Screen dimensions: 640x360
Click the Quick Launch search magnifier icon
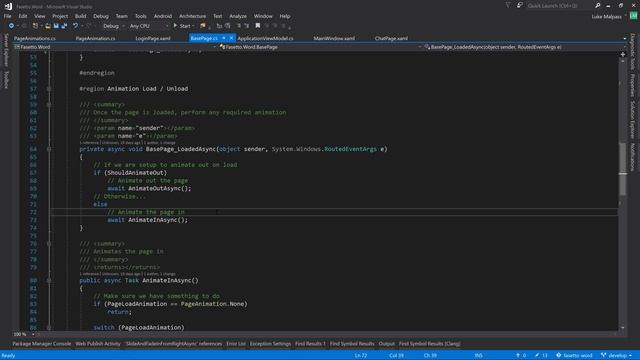click(598, 6)
